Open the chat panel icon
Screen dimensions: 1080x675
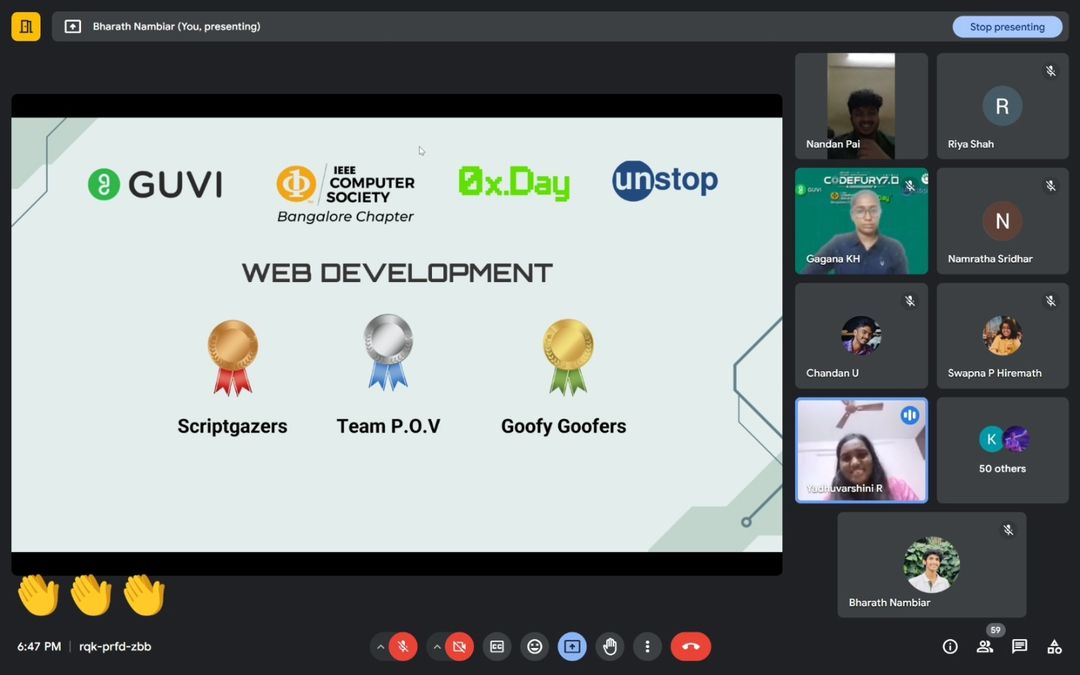[1019, 646]
